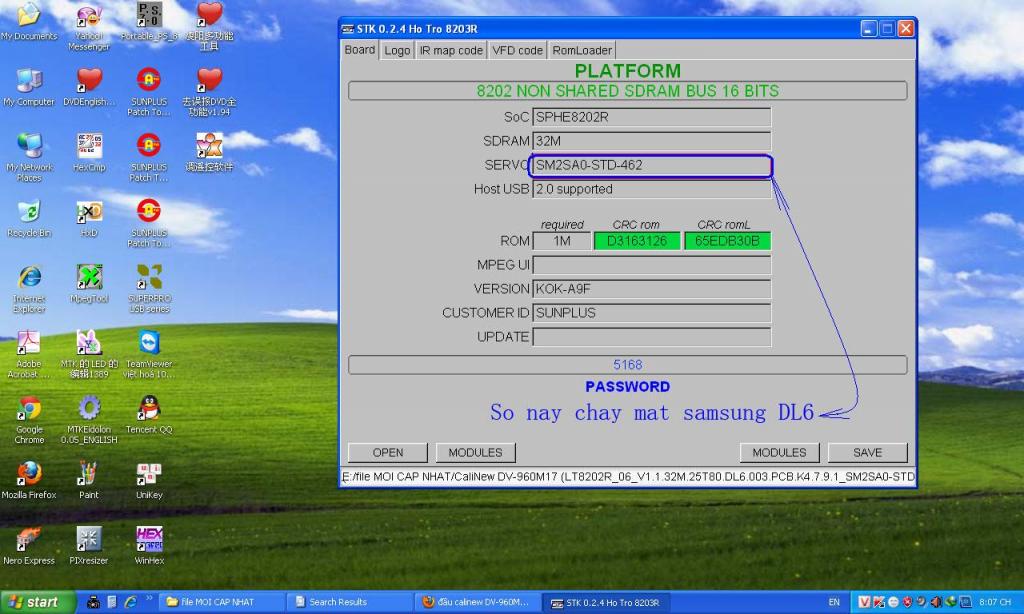Viewport: 1024px width, 614px height.
Task: Click the SERVO field with SM2SA0-STD-462
Action: pyautogui.click(x=651, y=165)
